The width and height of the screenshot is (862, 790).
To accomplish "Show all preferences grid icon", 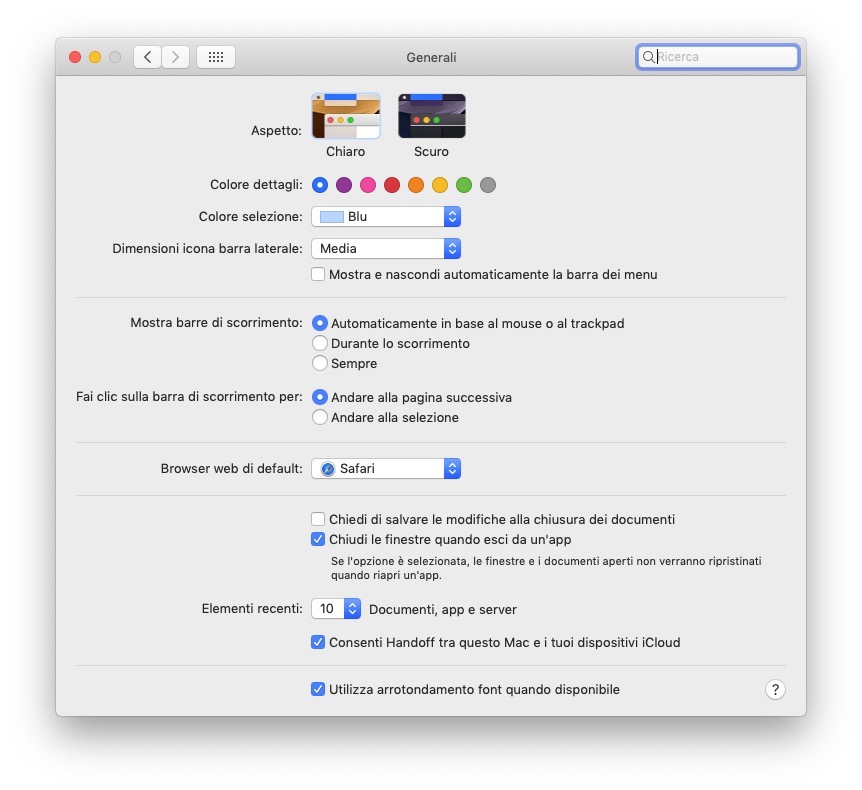I will pos(216,57).
